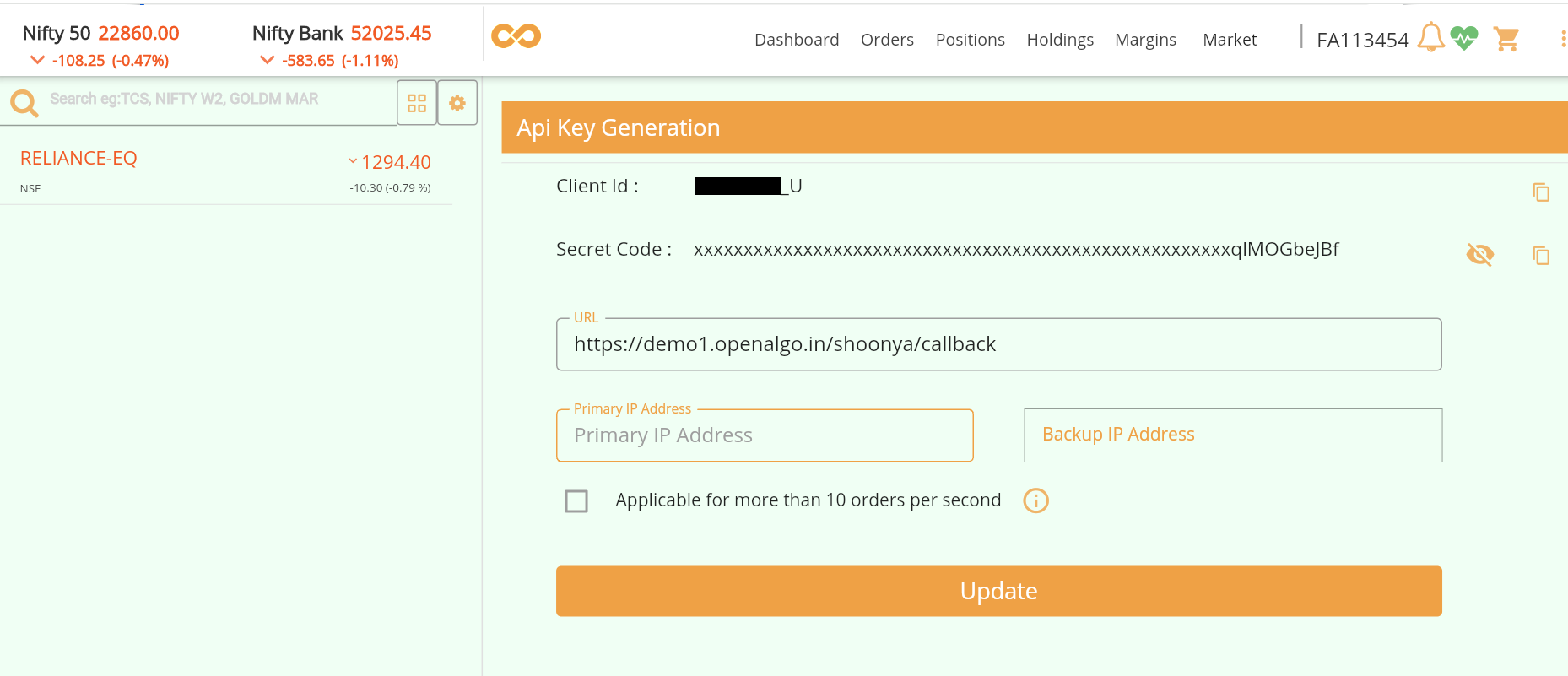The height and width of the screenshot is (676, 1568).
Task: Click the infinity logo icon
Action: [x=516, y=36]
